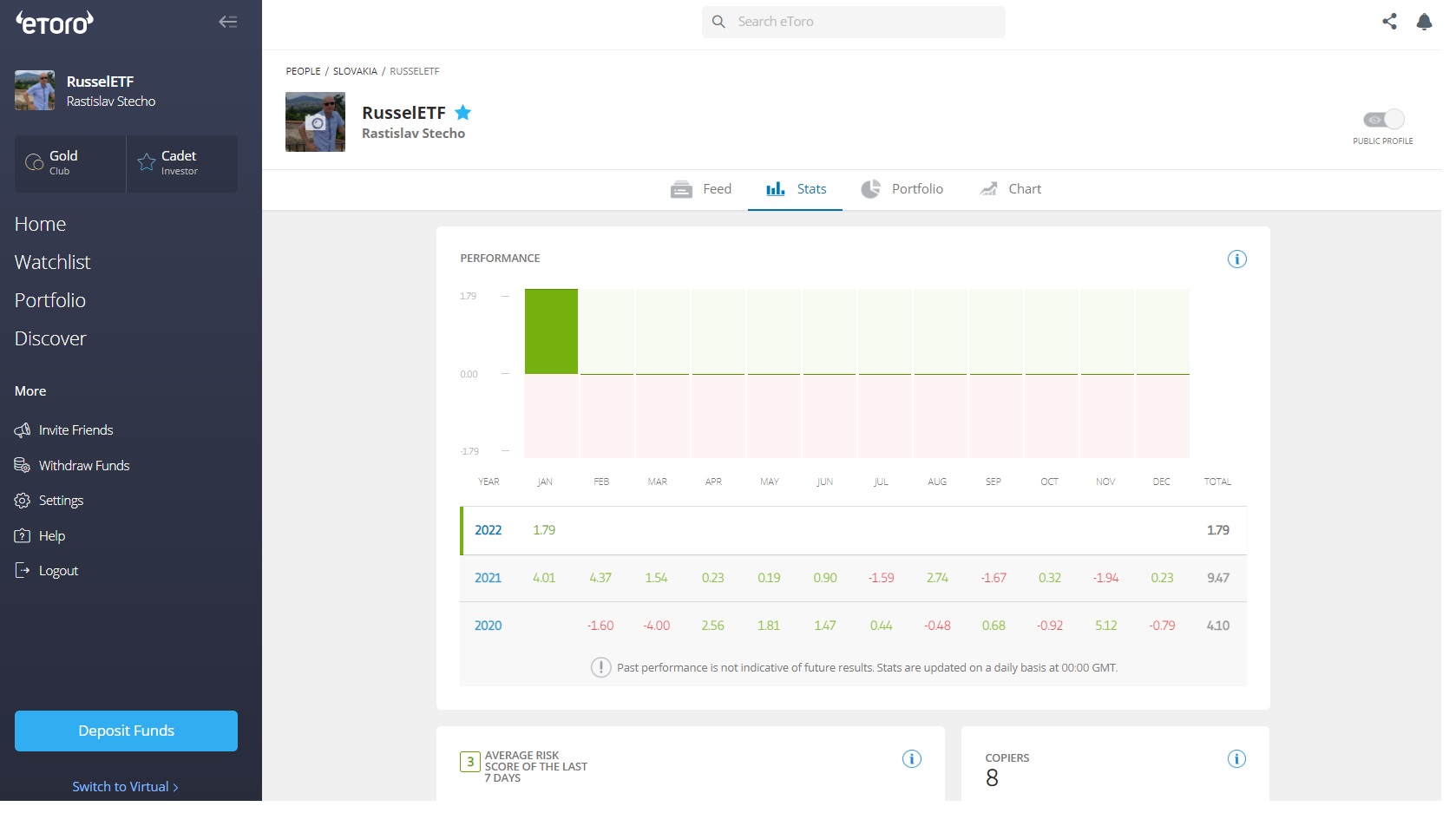This screenshot has width=1456, height=826.
Task: Click the share icon in top bar
Action: click(1389, 22)
